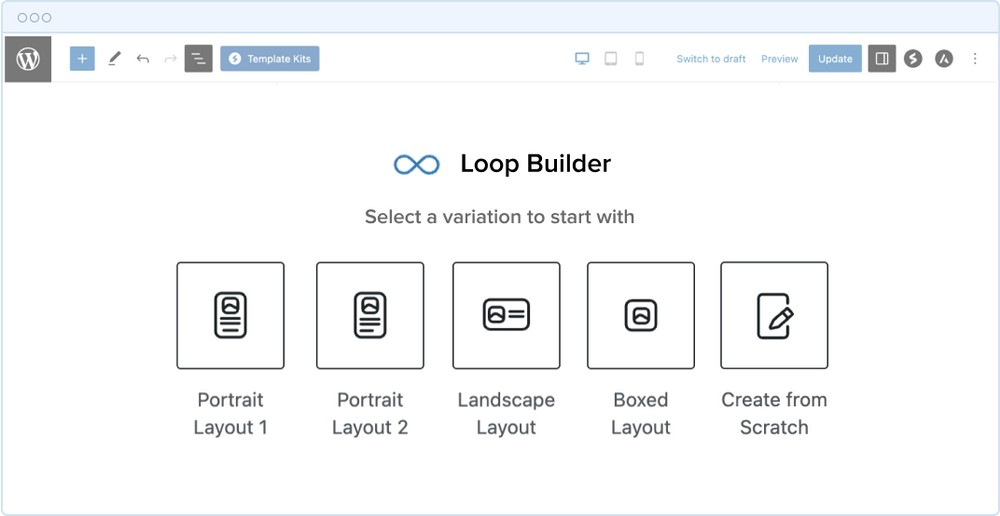Click the Update button
The height and width of the screenshot is (516, 1000).
(x=835, y=59)
